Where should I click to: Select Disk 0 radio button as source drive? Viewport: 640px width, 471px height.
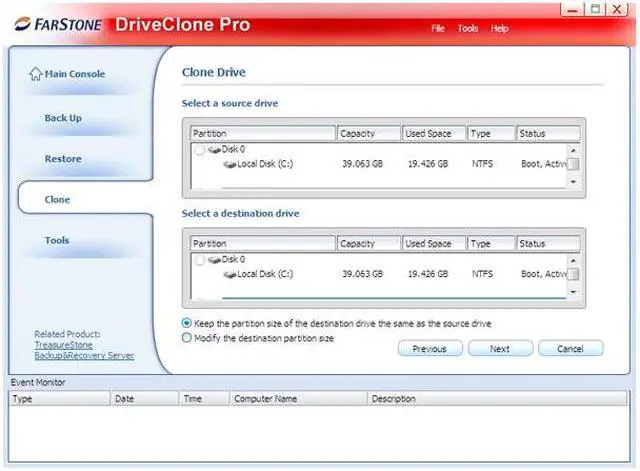(x=199, y=150)
